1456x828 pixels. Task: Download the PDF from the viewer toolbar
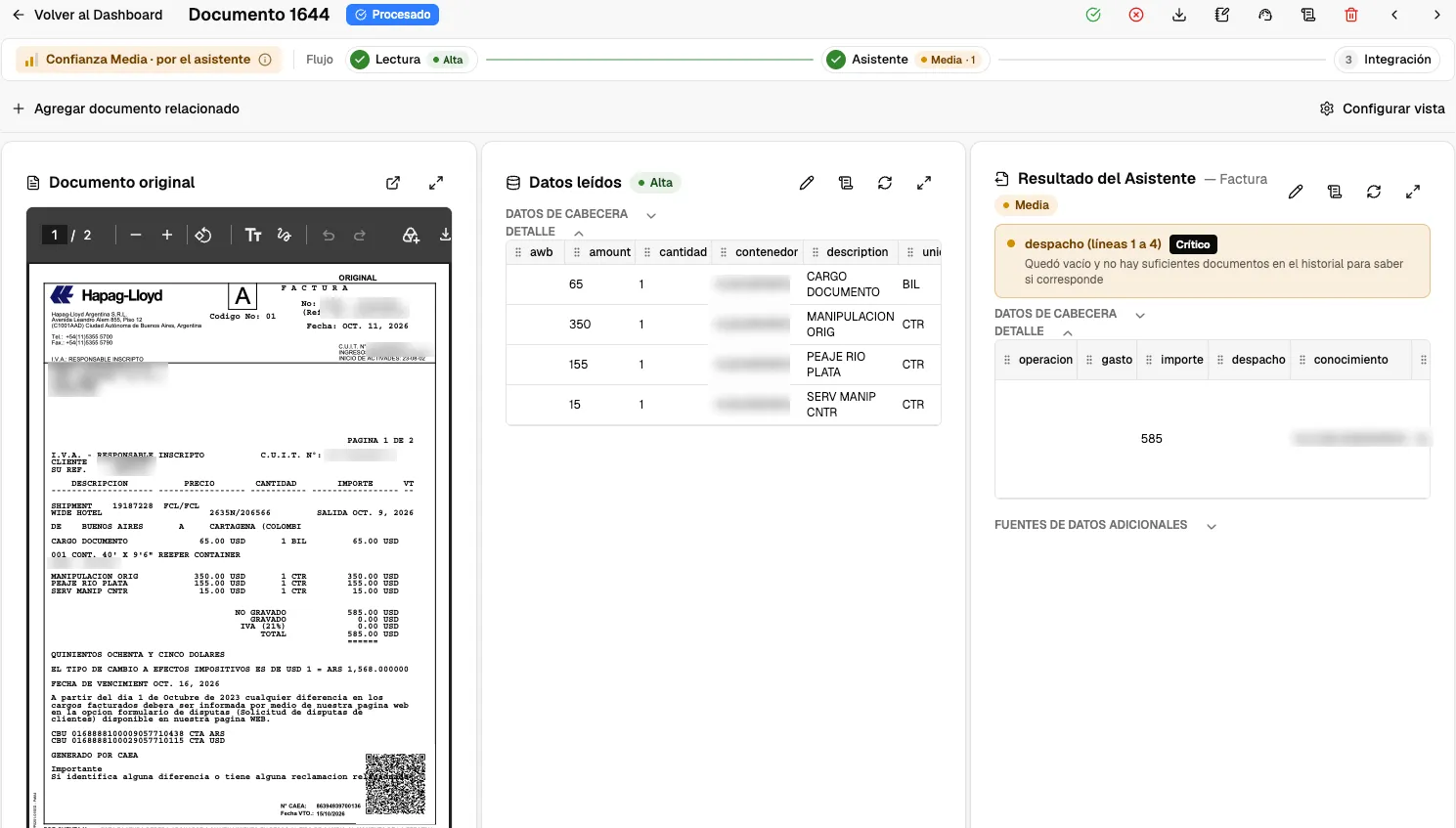[445, 235]
